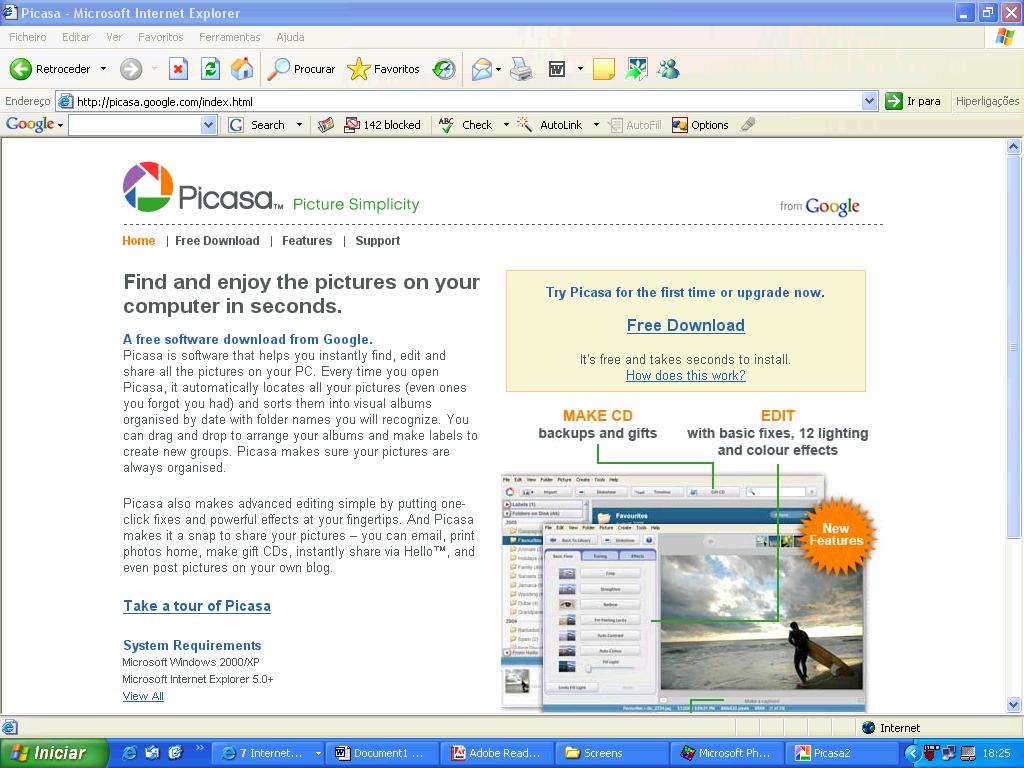Screen dimensions: 1024x768
Task: Click the Google toolbar News icon
Action: [x=326, y=125]
